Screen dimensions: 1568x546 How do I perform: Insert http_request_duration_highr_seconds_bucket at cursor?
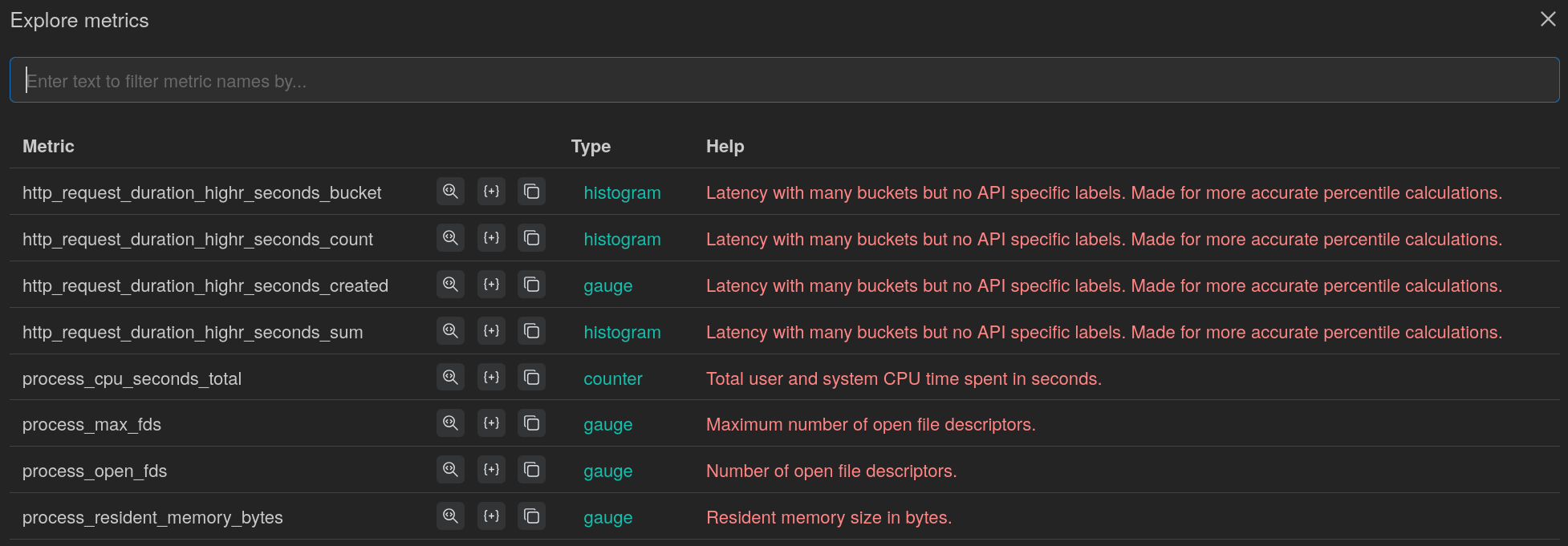[x=491, y=192]
